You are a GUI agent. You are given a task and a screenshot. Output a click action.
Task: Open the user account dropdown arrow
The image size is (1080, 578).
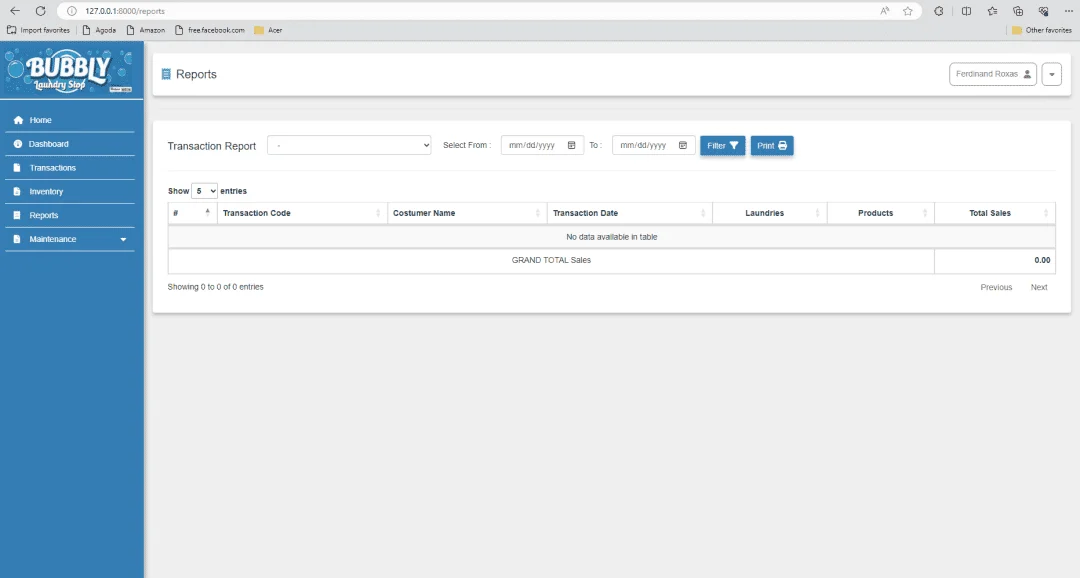coord(1052,74)
